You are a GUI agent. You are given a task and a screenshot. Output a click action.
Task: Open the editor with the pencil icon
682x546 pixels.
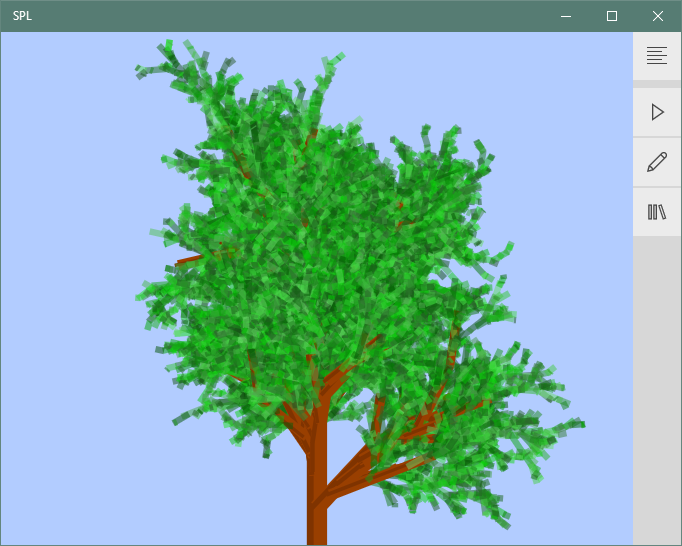657,162
